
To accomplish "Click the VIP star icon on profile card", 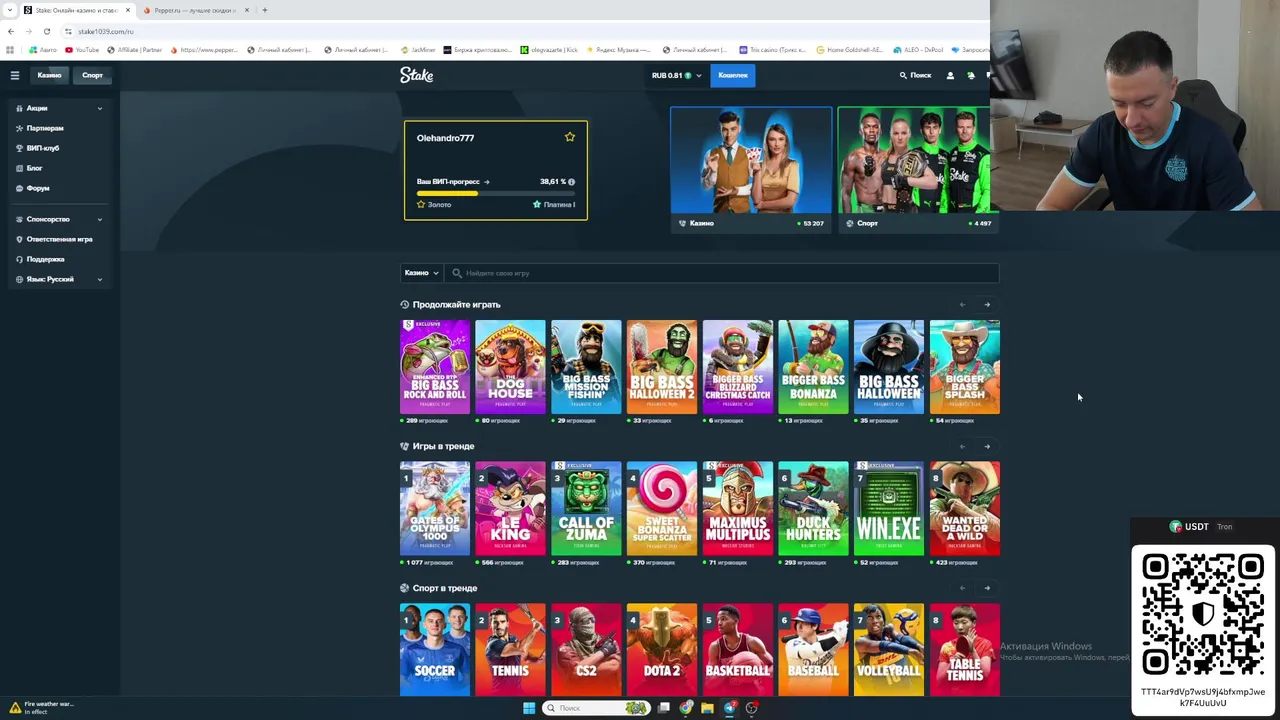I will (x=570, y=137).
